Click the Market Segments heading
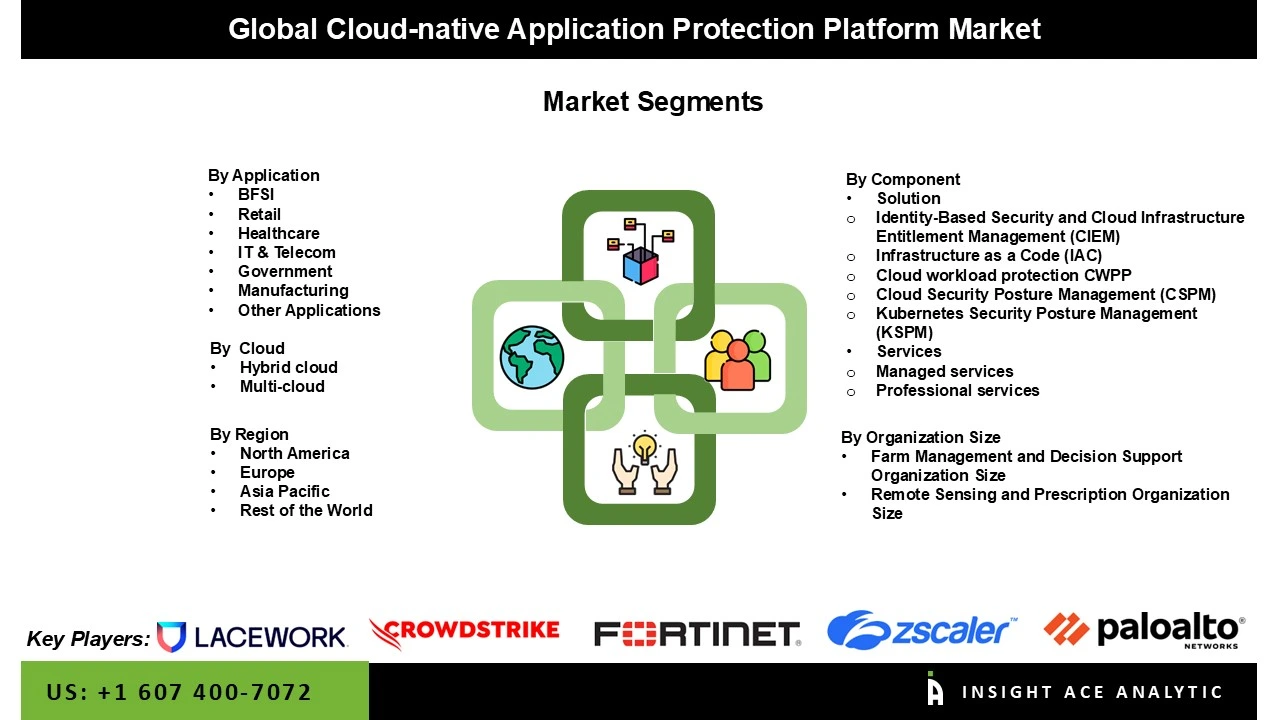Image resolution: width=1280 pixels, height=720 pixels. point(652,102)
